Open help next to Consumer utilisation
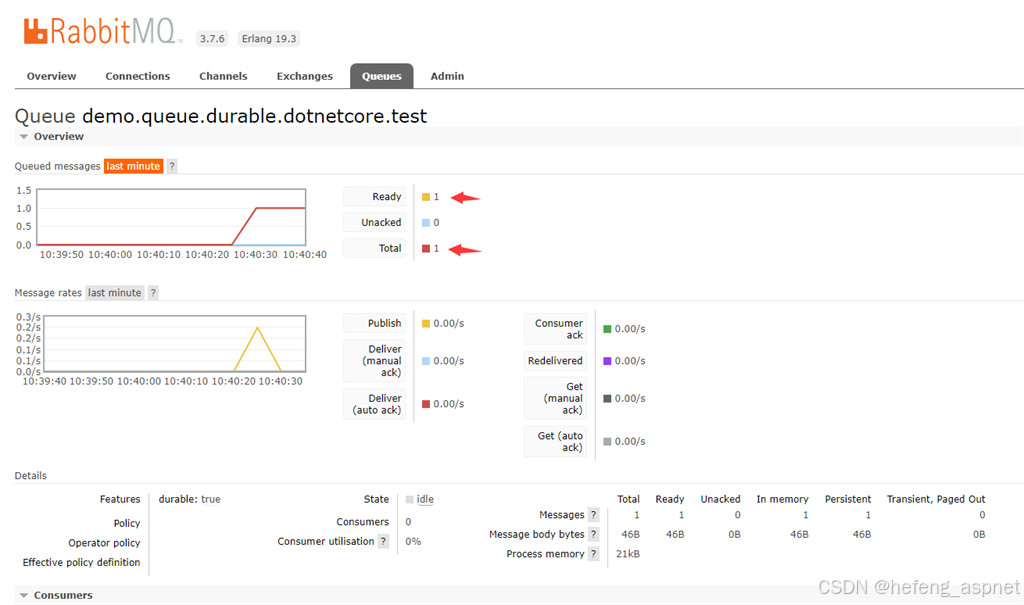This screenshot has height=605, width=1024. pos(383,541)
